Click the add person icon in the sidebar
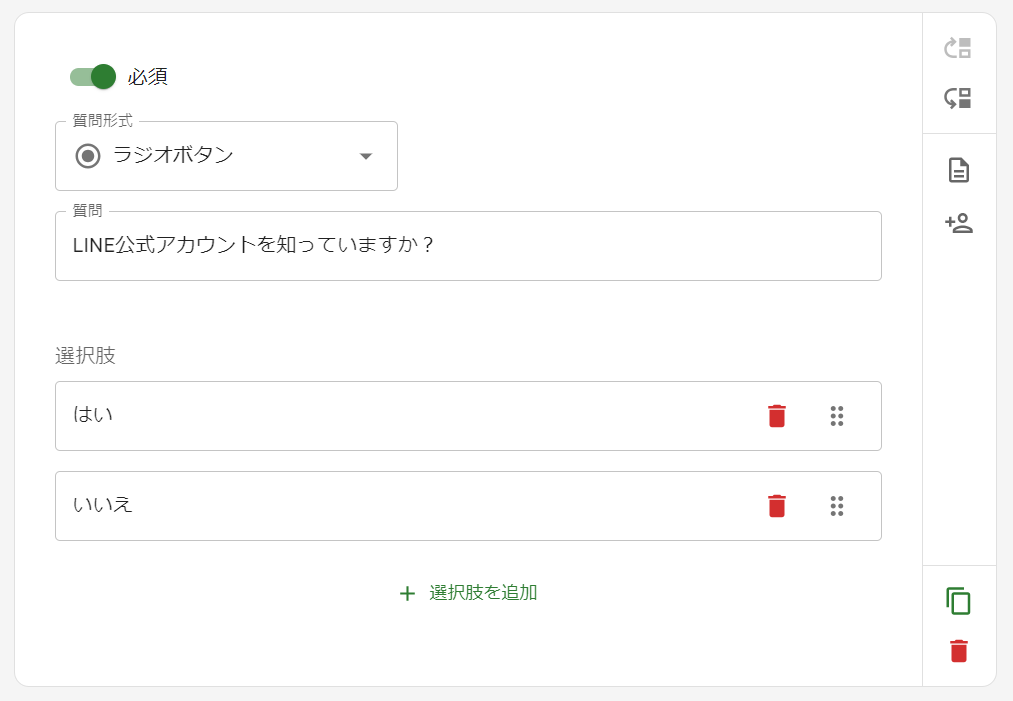1013x701 pixels. coord(959,225)
